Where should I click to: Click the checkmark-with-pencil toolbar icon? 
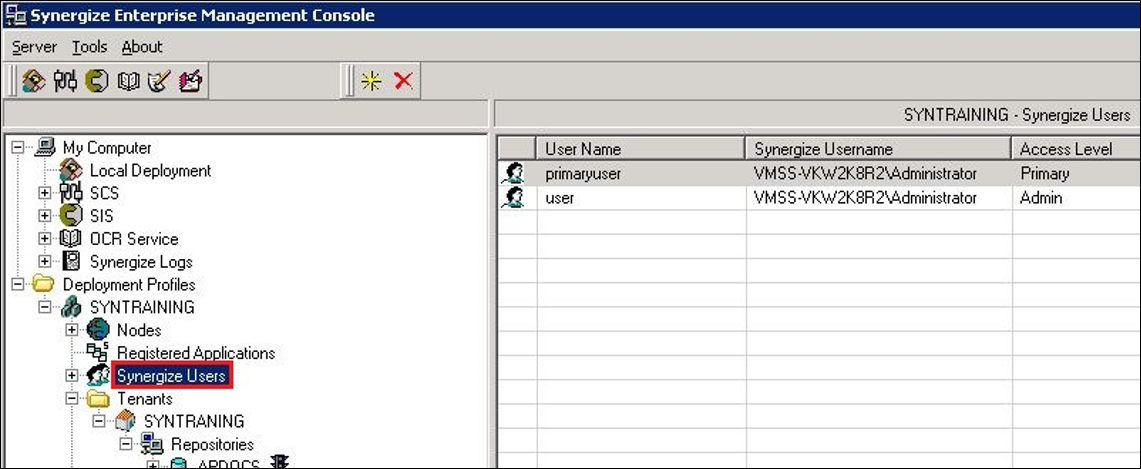click(x=159, y=81)
